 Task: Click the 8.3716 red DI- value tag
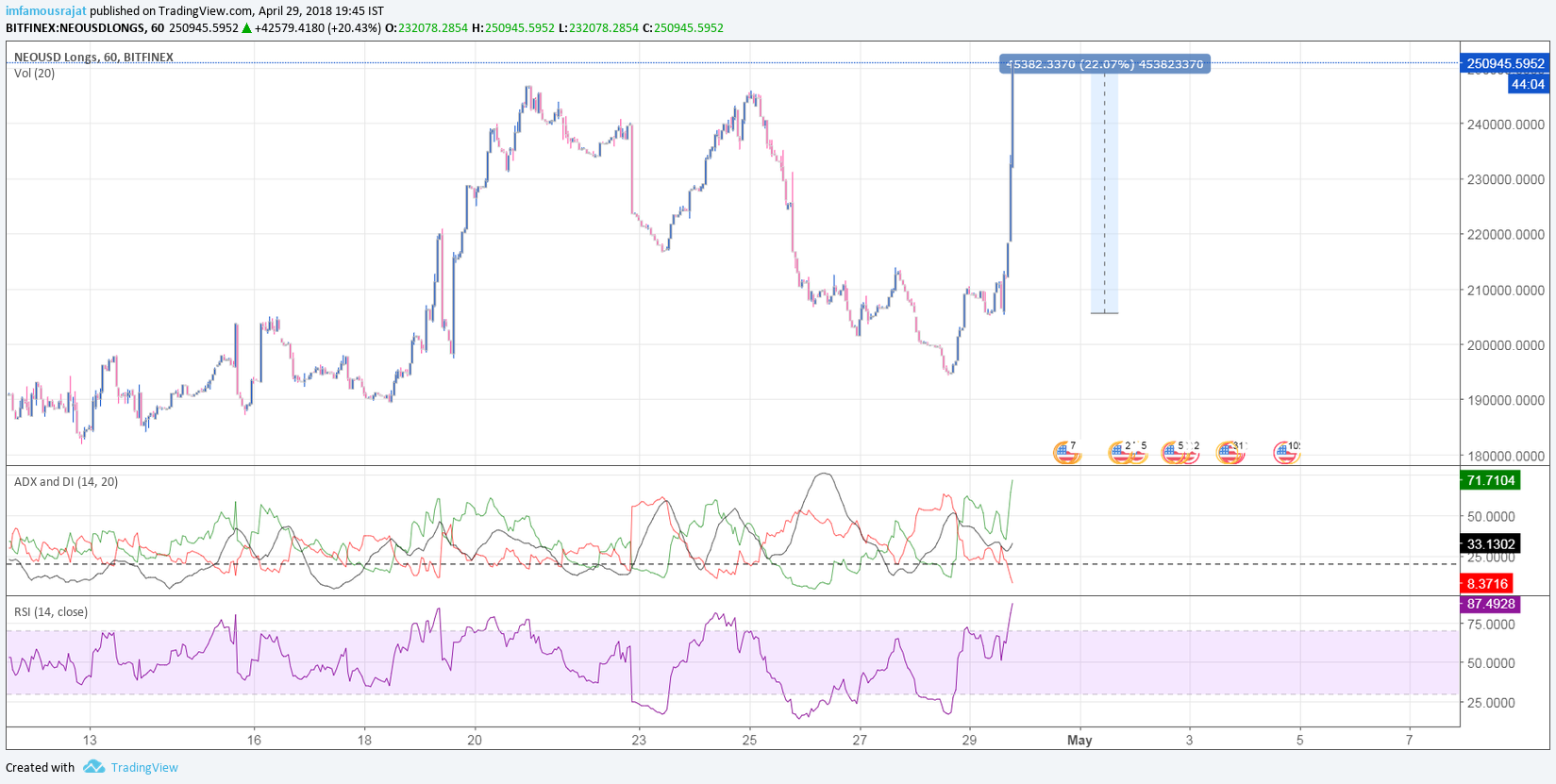point(1486,583)
